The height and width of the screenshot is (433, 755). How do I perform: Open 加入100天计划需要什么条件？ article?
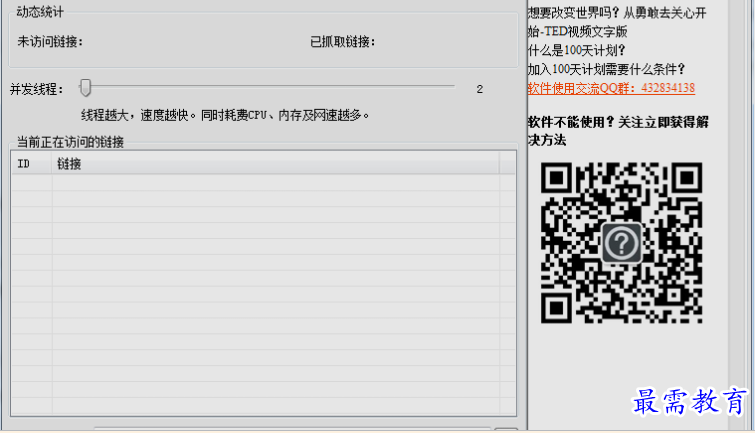pos(607,69)
